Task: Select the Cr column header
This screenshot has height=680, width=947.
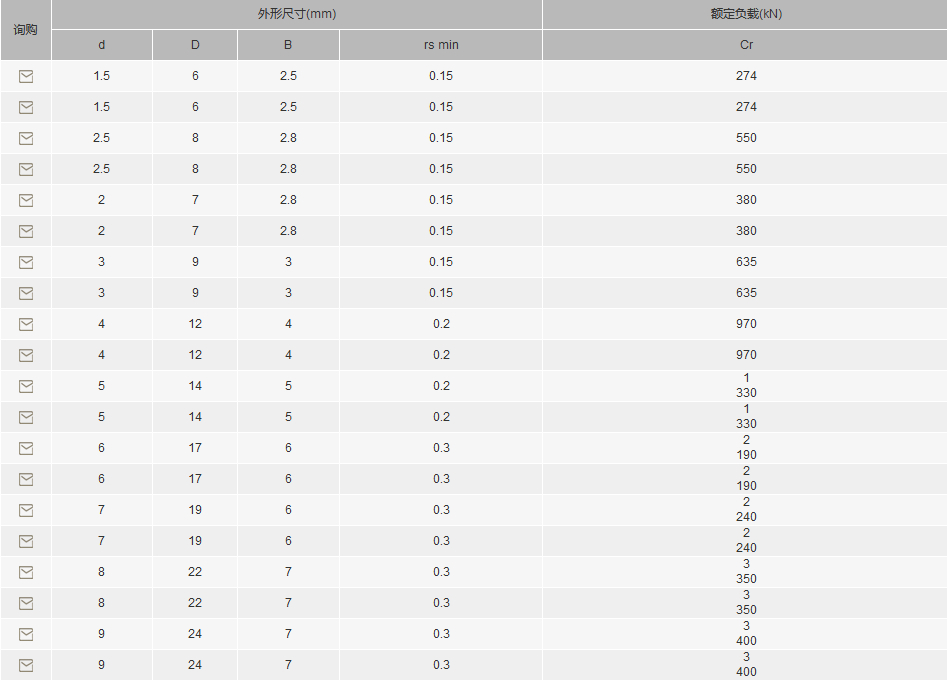Action: 746,45
